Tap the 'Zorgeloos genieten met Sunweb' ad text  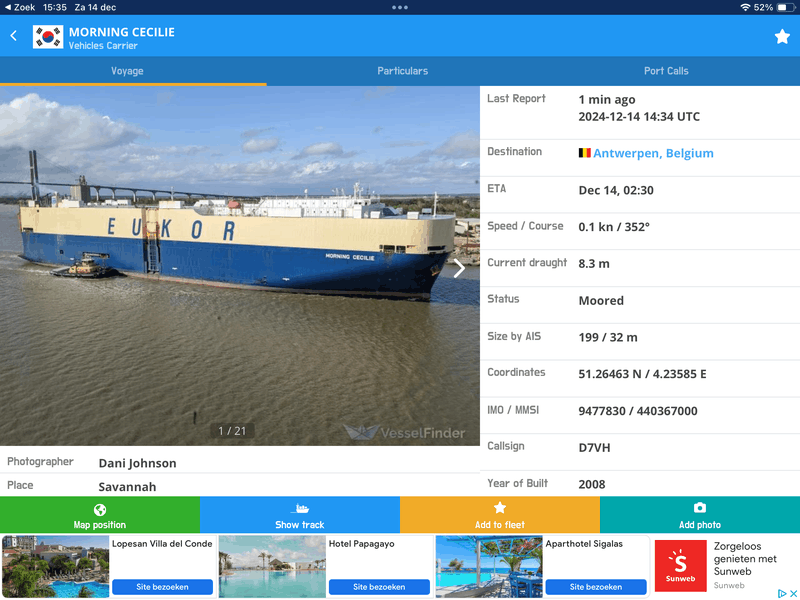745,559
